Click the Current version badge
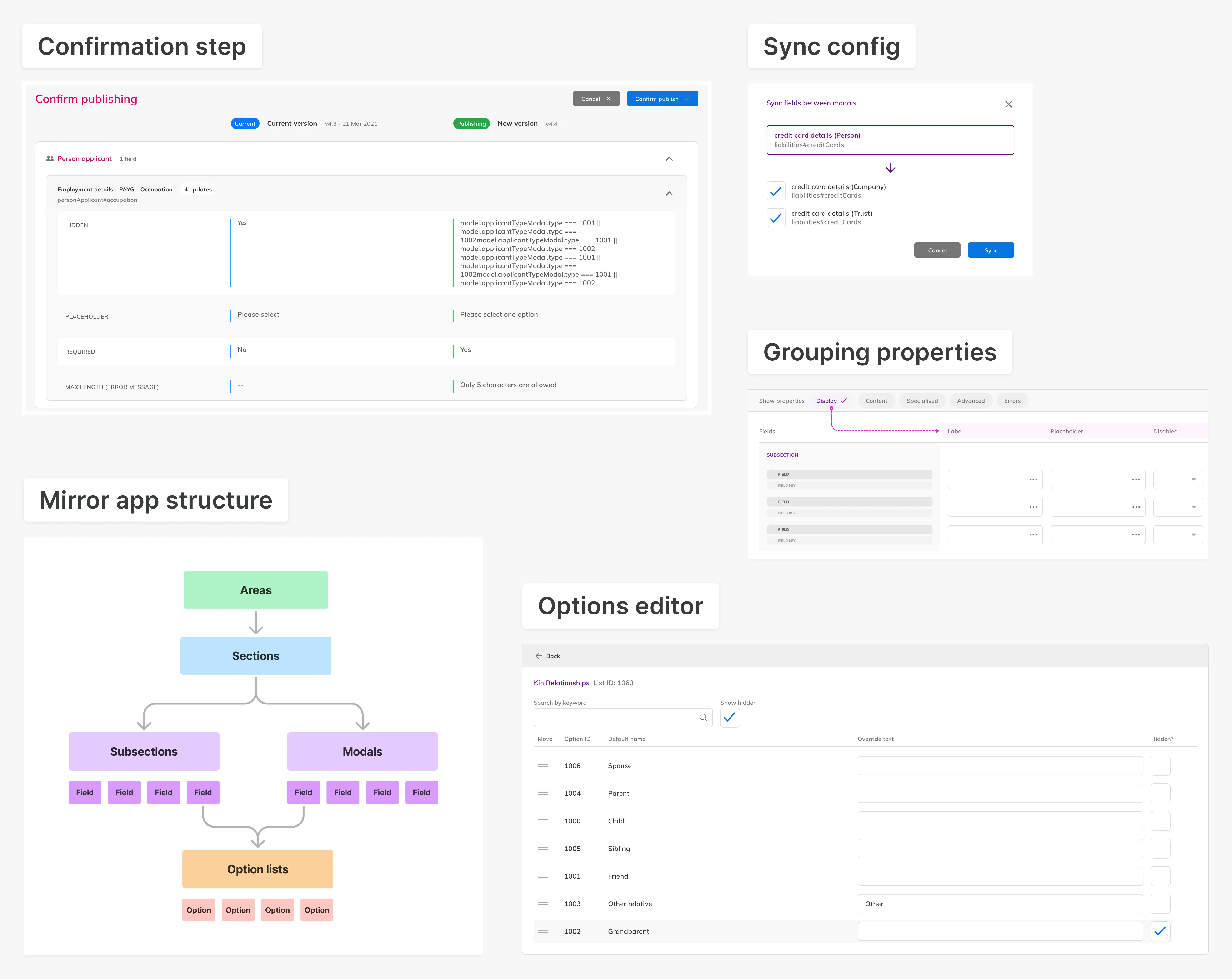The image size is (1232, 979). [245, 124]
